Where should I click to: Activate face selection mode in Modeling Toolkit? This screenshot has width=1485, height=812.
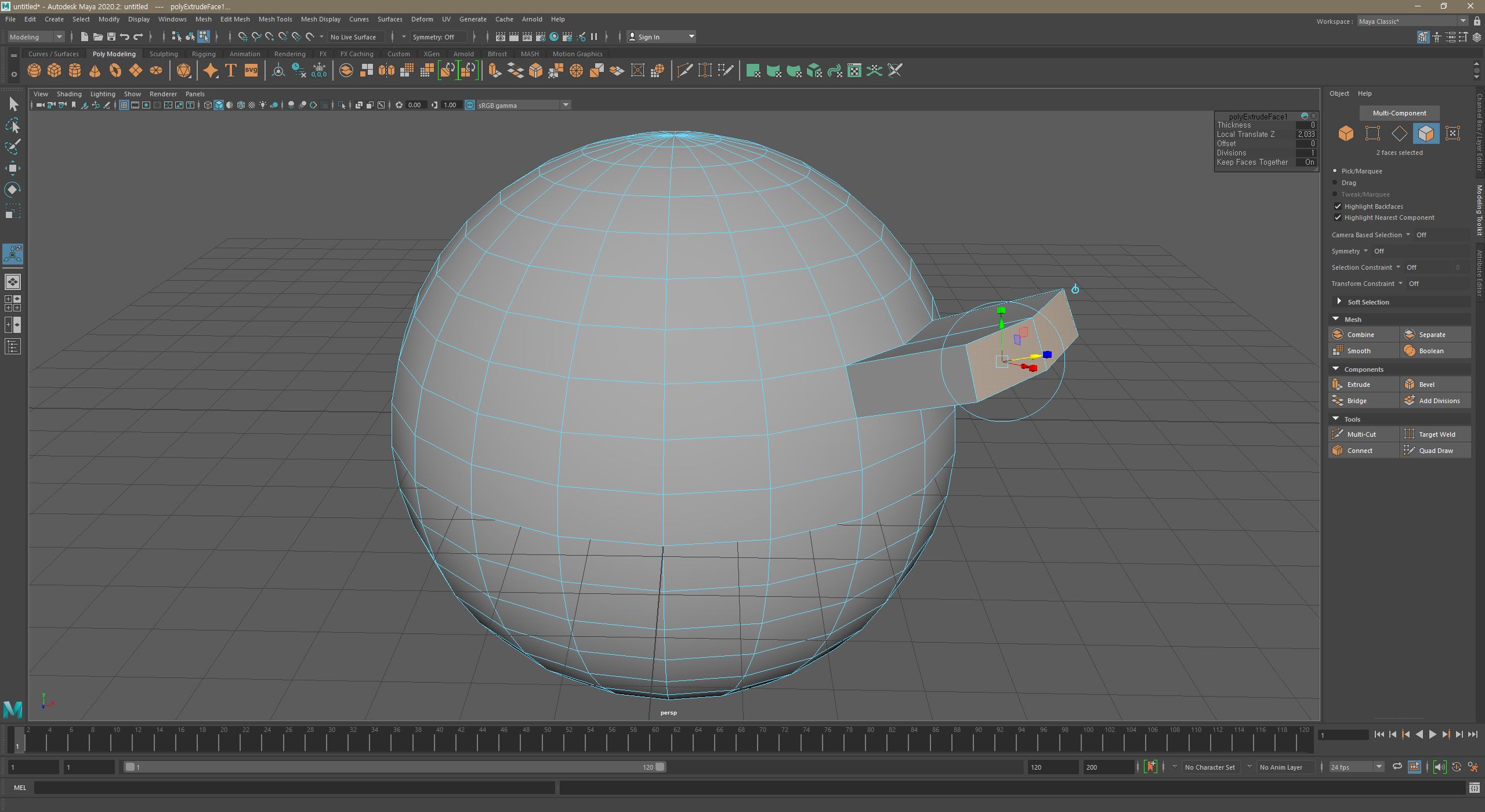(1426, 133)
